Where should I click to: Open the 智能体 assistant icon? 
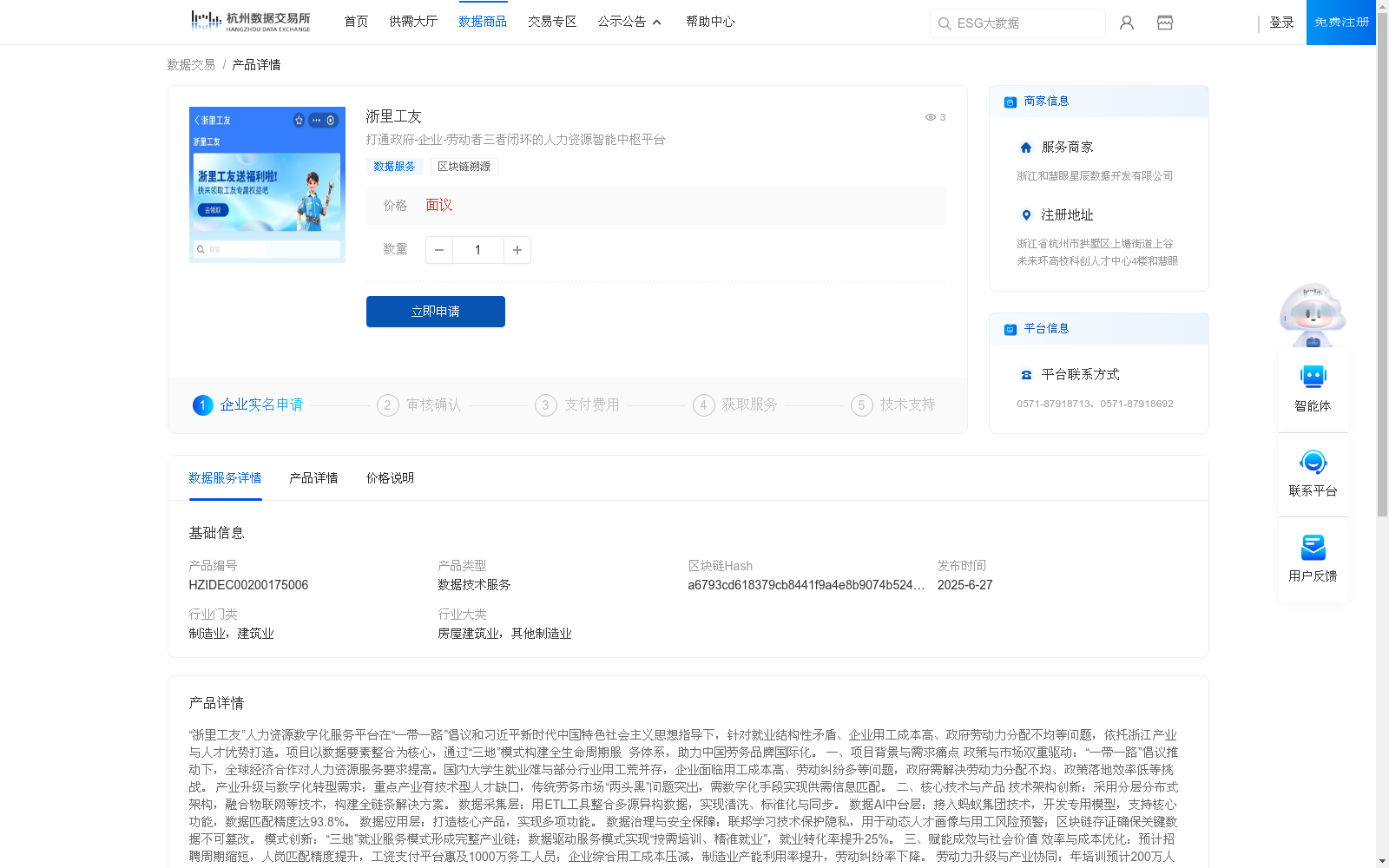[x=1313, y=377]
